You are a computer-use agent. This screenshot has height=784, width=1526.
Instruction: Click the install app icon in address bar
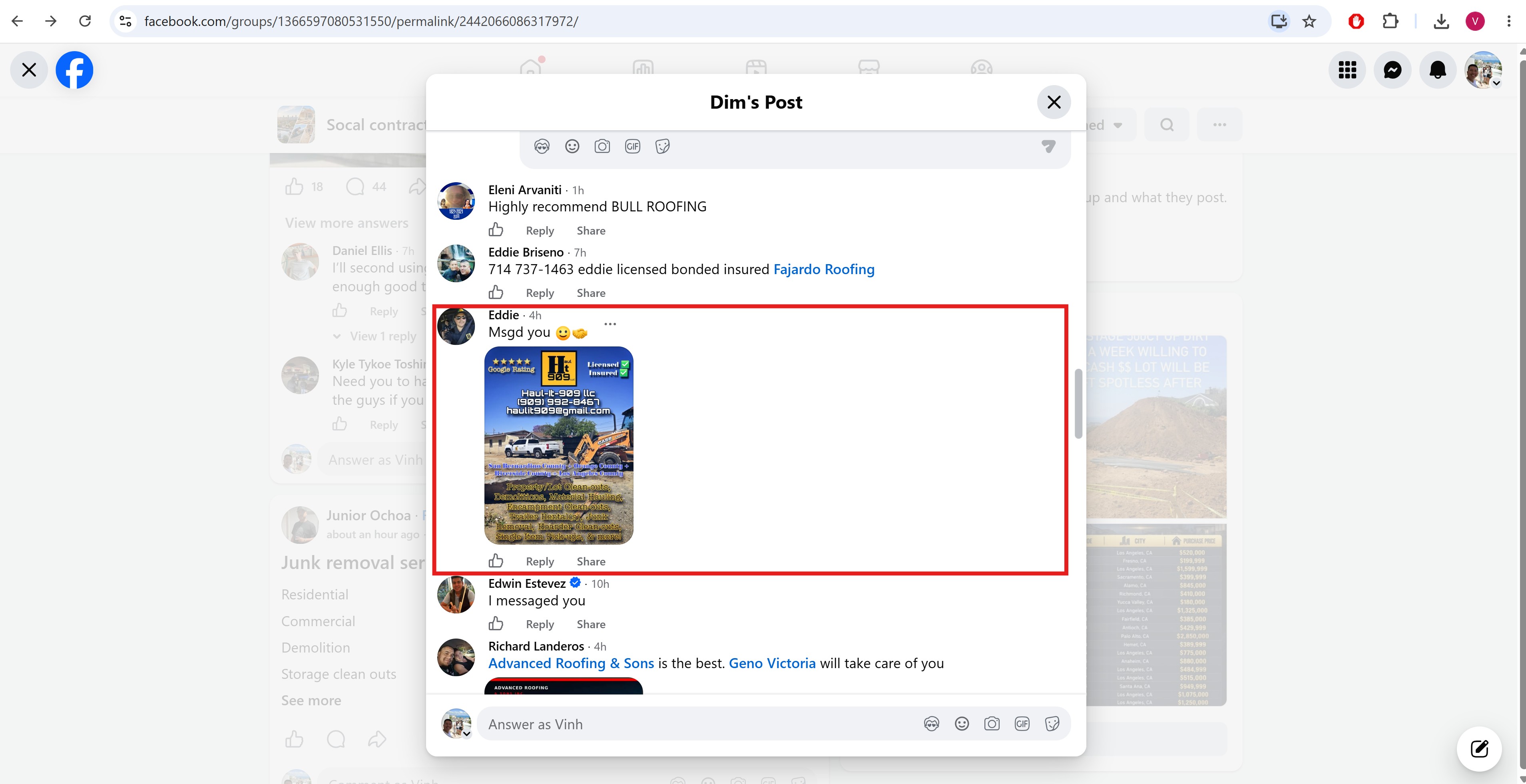(x=1279, y=21)
